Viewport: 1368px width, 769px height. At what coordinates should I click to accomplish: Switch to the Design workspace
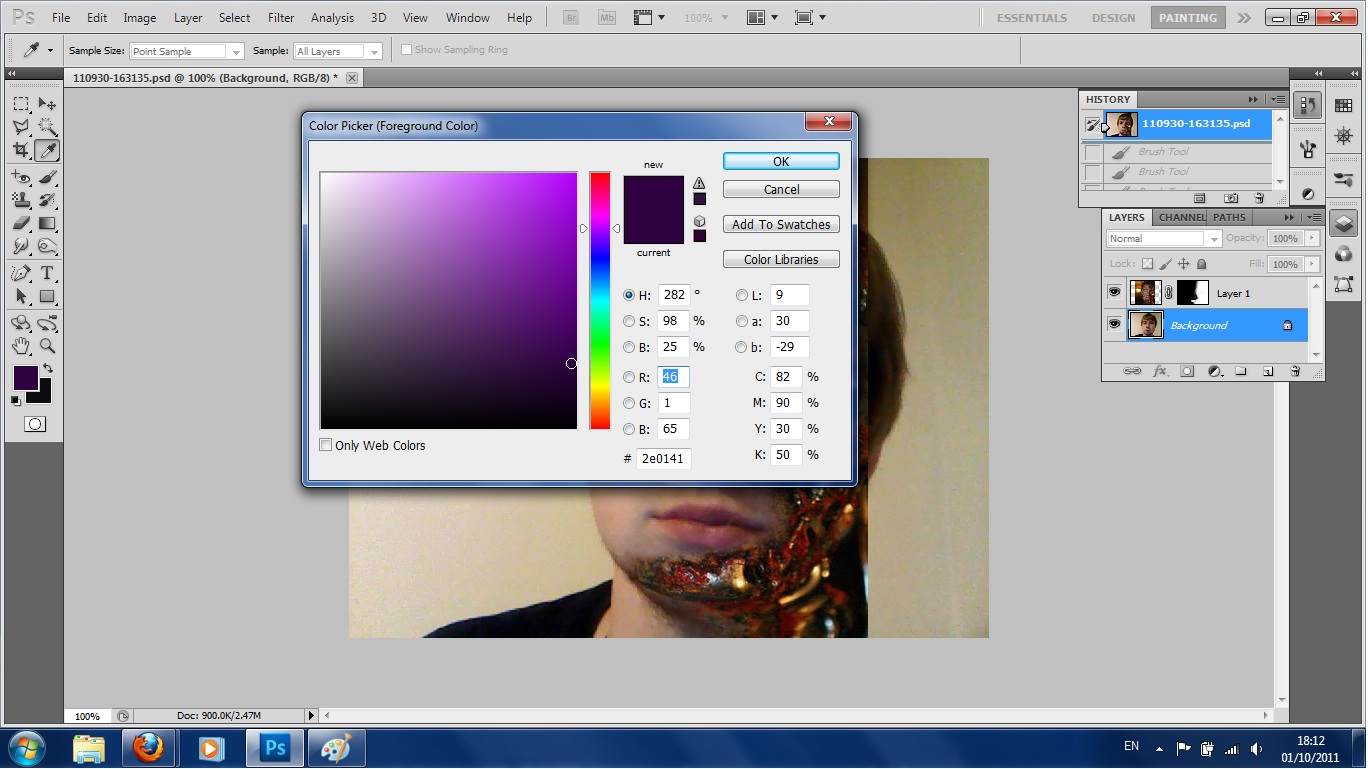[x=1113, y=18]
